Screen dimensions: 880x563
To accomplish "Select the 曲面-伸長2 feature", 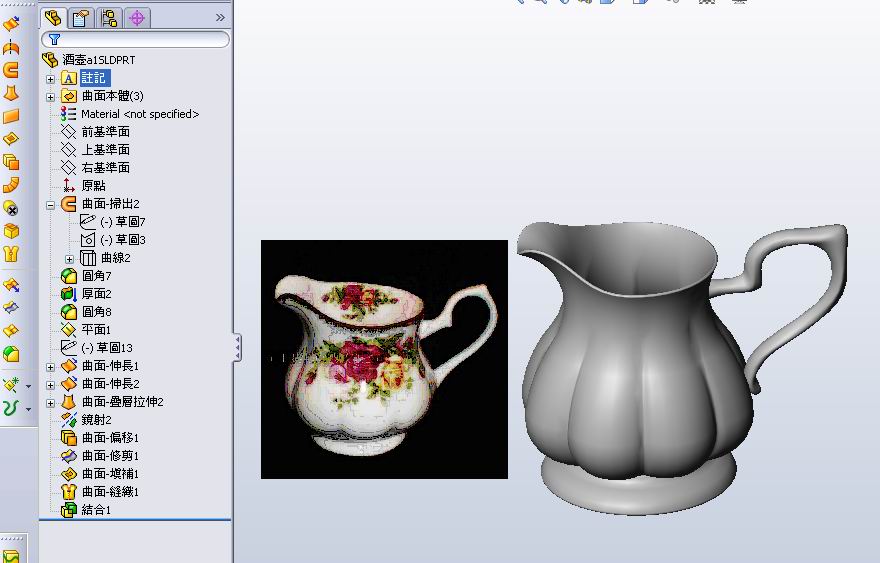I will coord(111,384).
